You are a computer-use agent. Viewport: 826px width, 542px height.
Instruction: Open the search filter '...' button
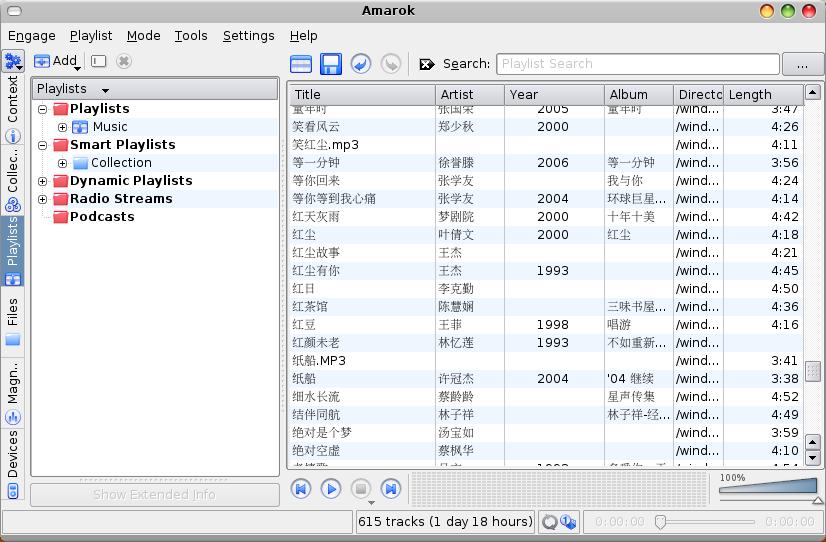point(802,64)
